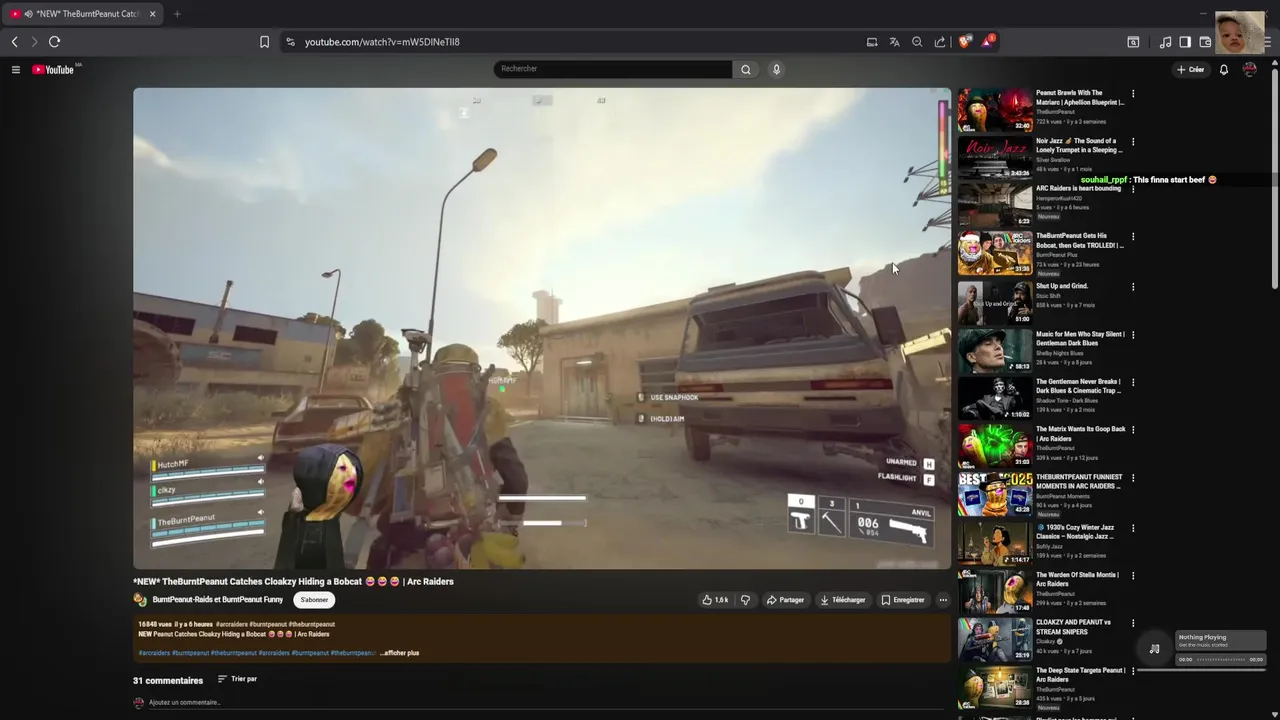Click the share page icon in address bar
The height and width of the screenshot is (720, 1280).
pos(940,42)
